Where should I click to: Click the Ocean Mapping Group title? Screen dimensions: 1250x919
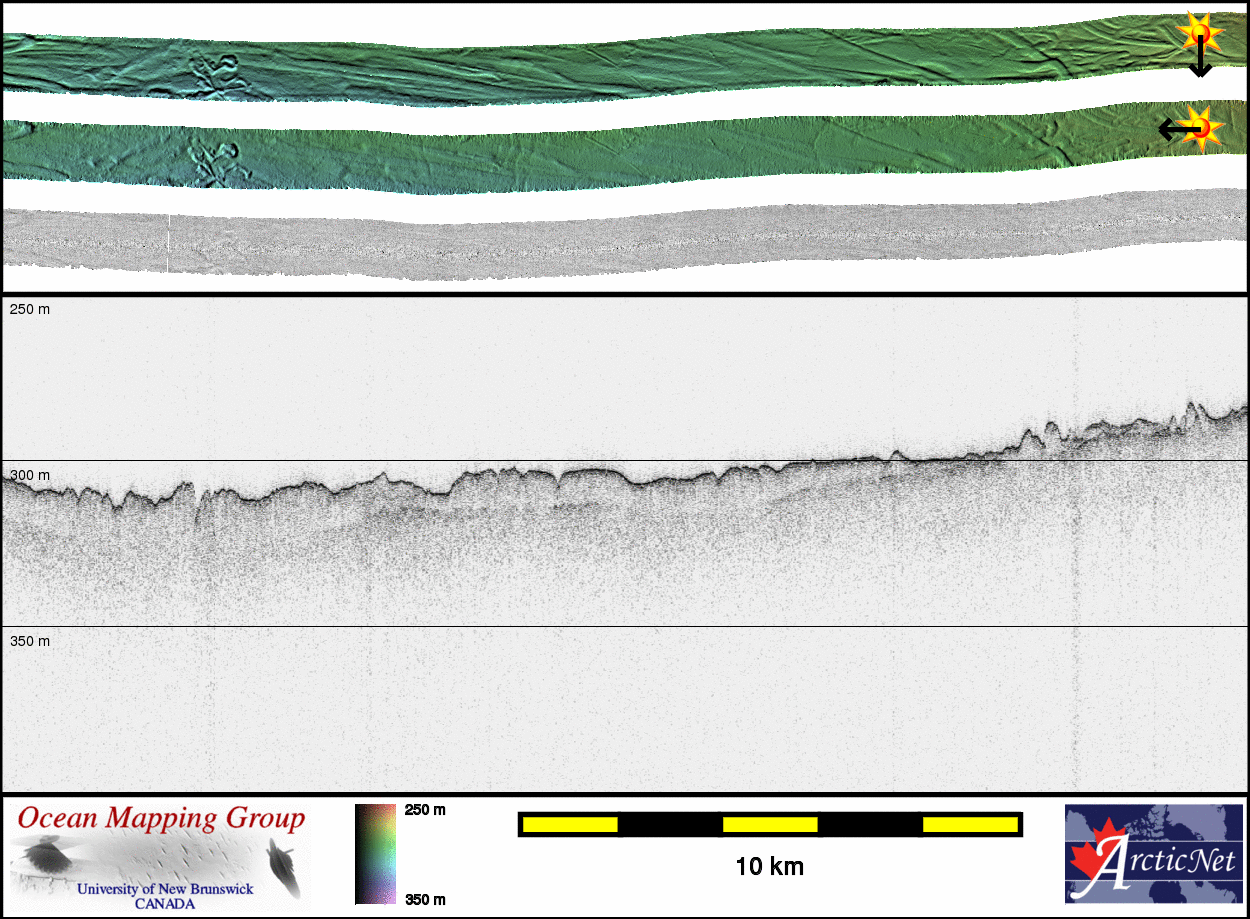click(161, 819)
